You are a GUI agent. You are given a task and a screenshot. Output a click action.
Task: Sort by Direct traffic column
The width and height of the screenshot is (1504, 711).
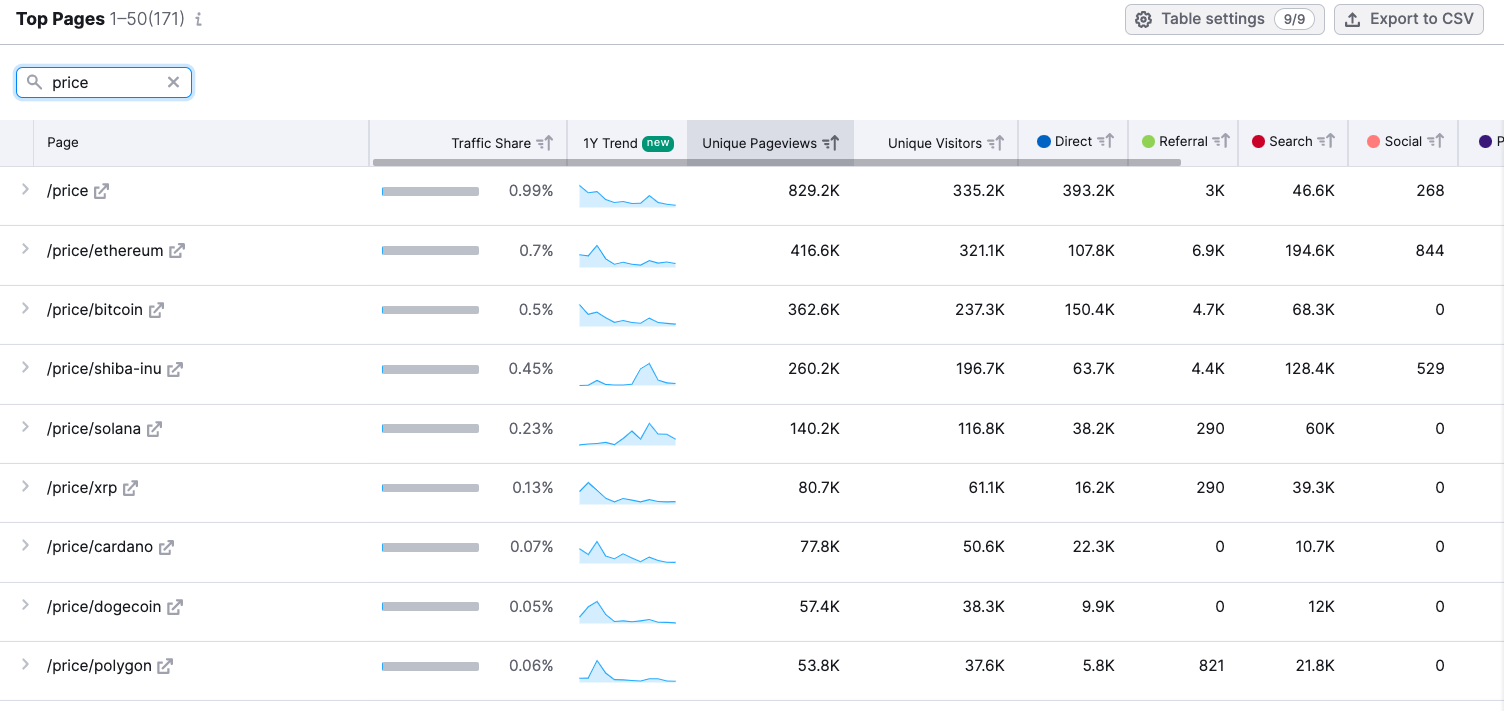(1105, 141)
